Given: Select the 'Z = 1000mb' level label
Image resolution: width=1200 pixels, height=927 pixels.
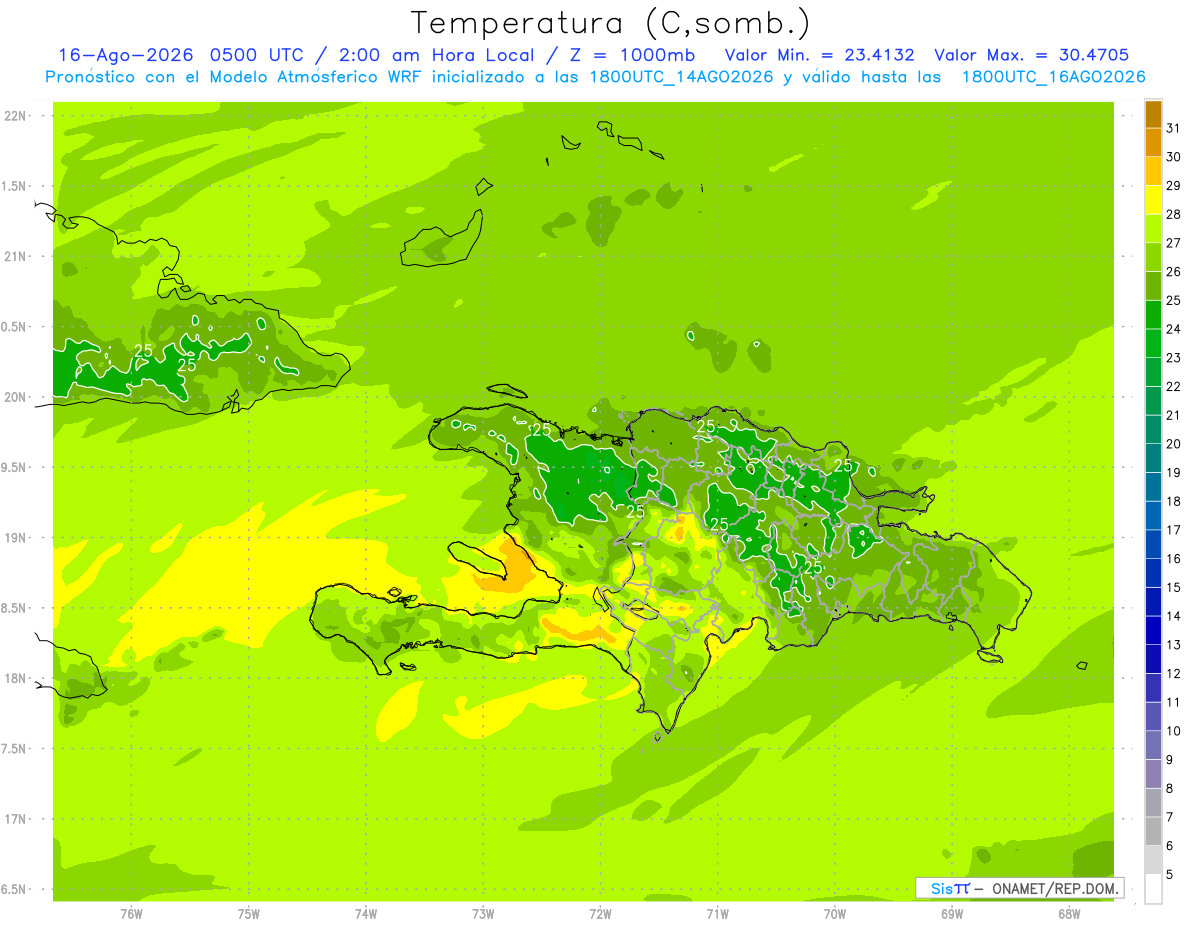Looking at the screenshot, I should 630,55.
